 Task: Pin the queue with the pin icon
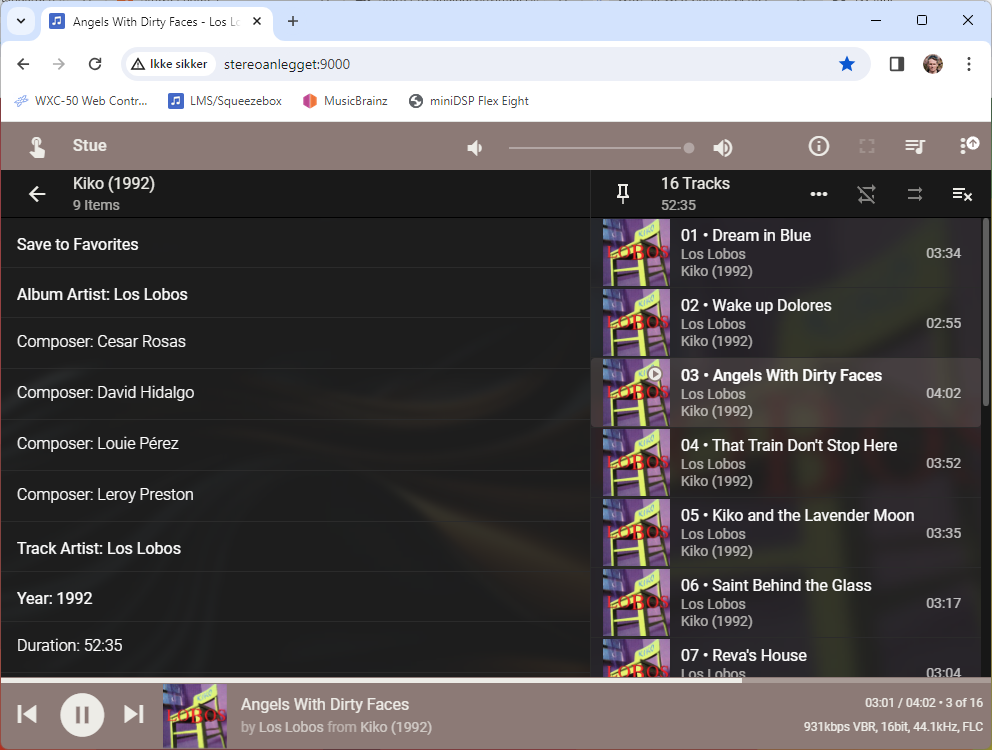(x=623, y=194)
